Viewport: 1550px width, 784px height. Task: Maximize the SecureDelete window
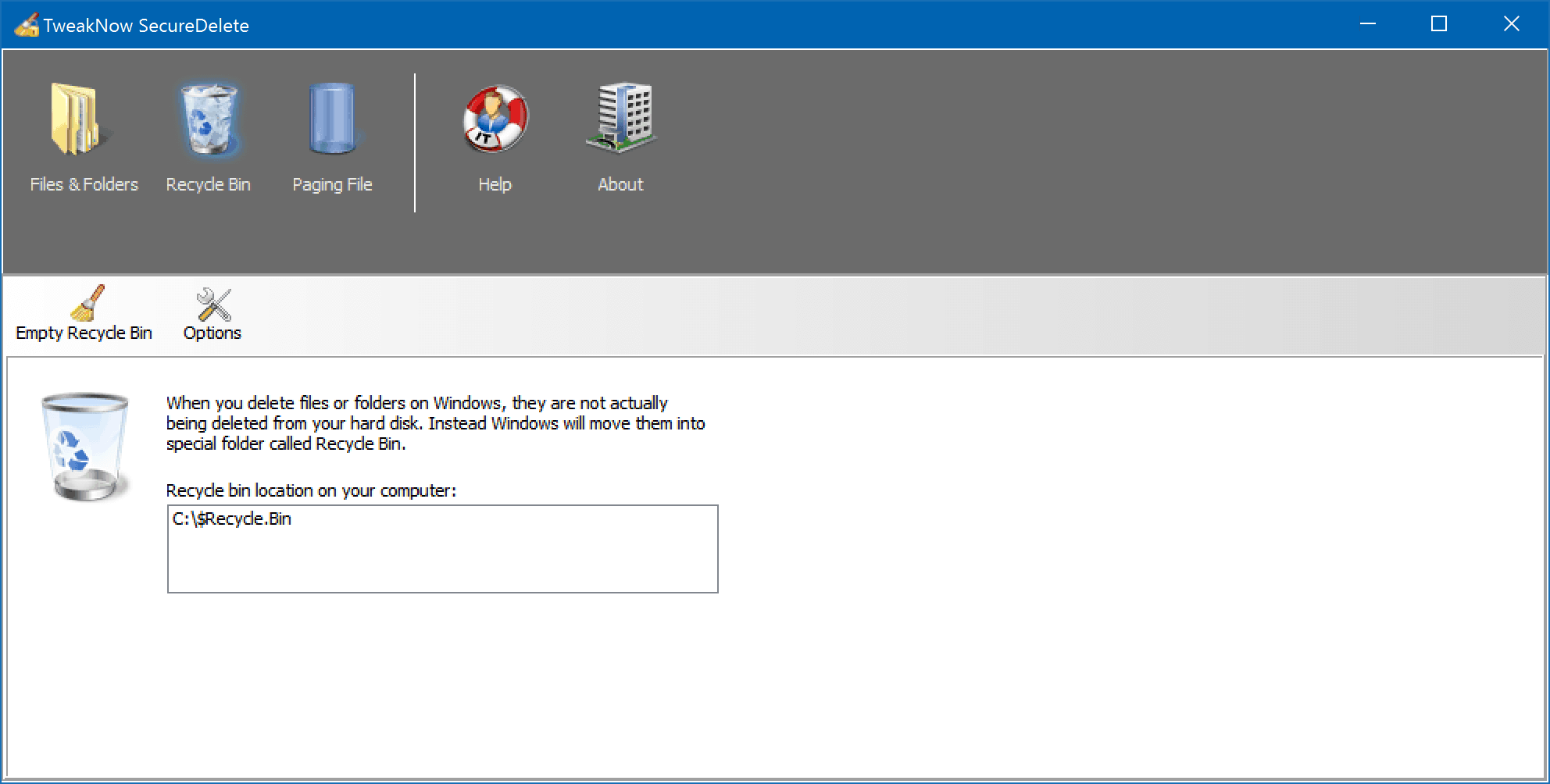(1439, 24)
